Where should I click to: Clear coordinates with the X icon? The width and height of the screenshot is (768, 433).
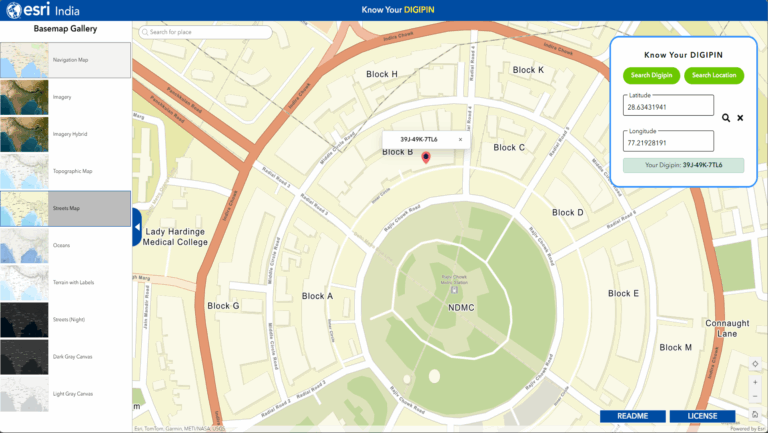(740, 118)
